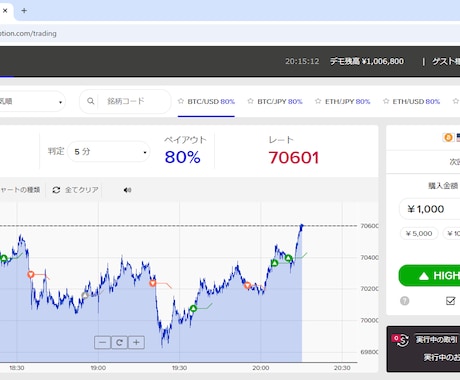Click the ¥1,000 purchase amount field
The height and width of the screenshot is (380, 460).
(x=430, y=209)
